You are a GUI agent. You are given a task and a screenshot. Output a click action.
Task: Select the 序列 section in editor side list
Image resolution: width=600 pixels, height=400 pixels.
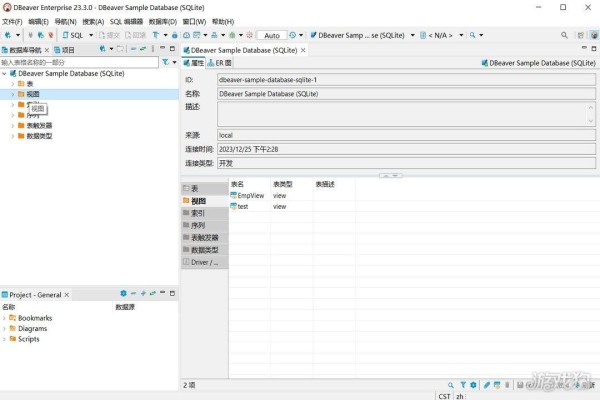click(x=204, y=225)
